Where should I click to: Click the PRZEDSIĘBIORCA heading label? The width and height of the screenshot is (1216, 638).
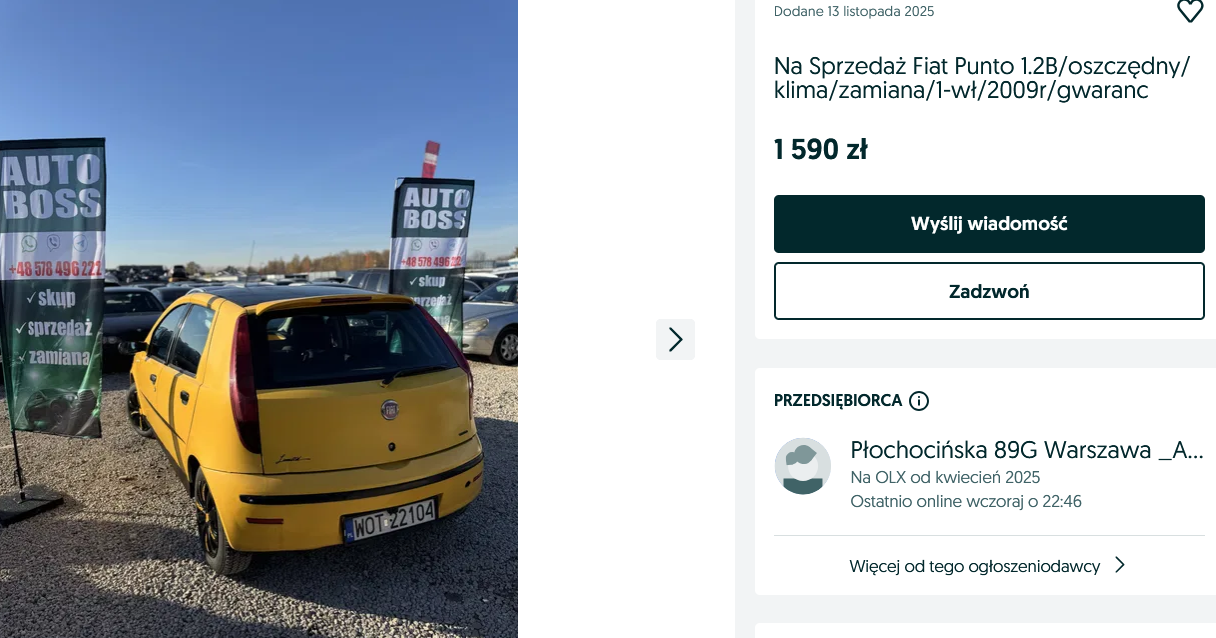[838, 401]
